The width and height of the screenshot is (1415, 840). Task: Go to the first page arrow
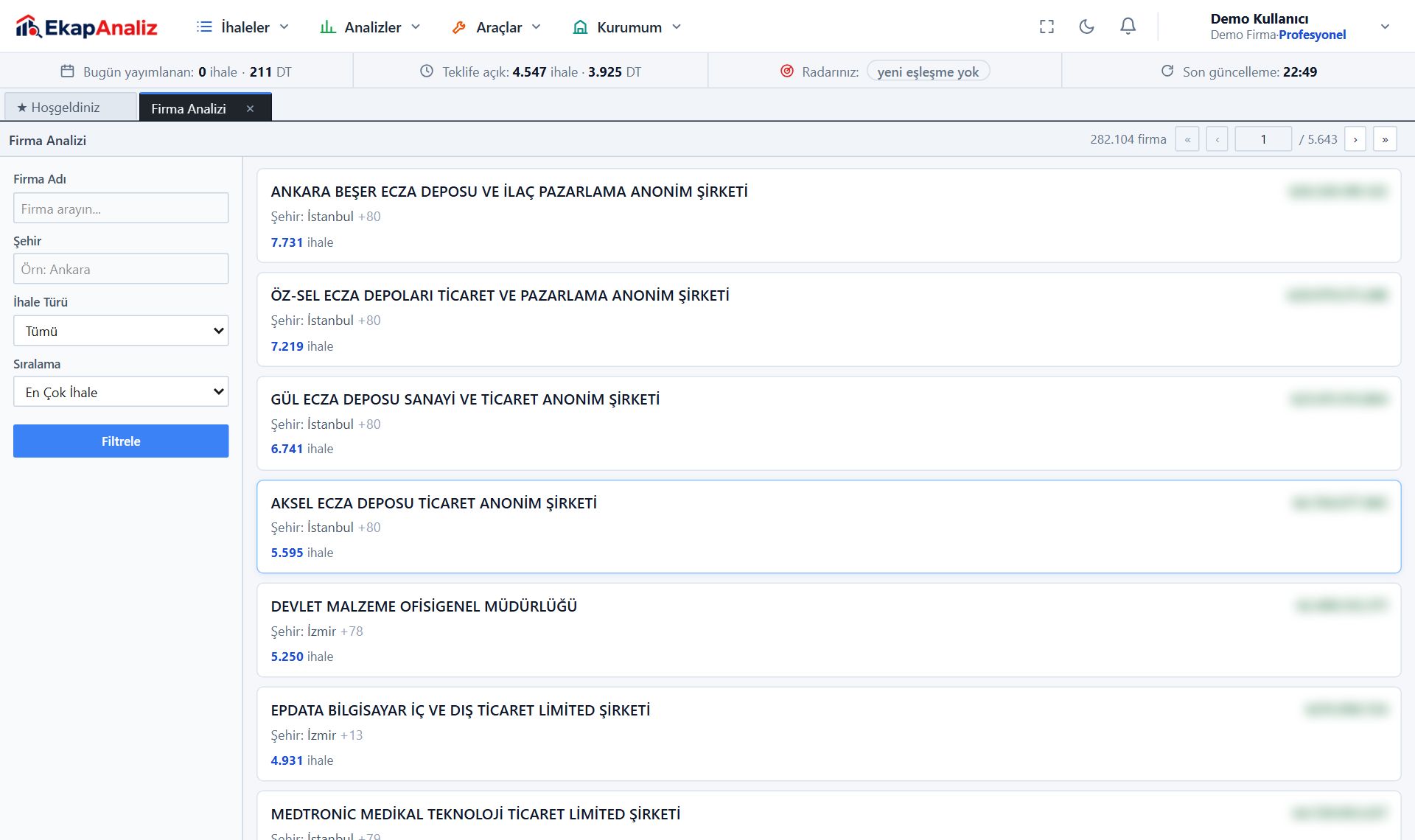(x=1187, y=139)
